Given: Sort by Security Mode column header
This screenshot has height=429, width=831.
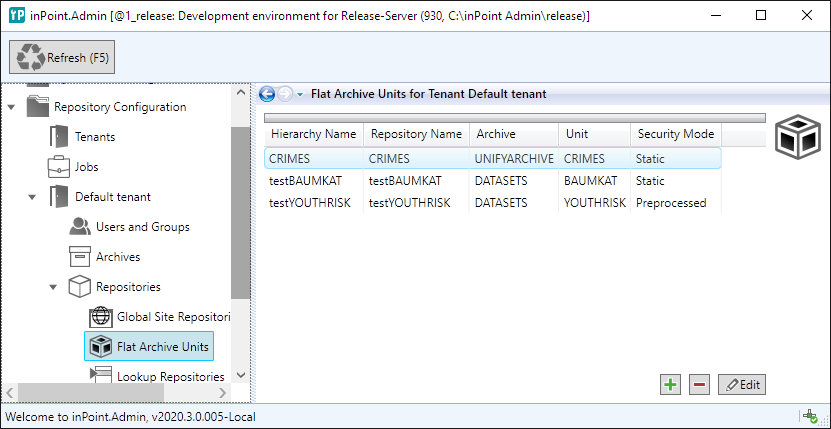Looking at the screenshot, I should click(x=676, y=134).
